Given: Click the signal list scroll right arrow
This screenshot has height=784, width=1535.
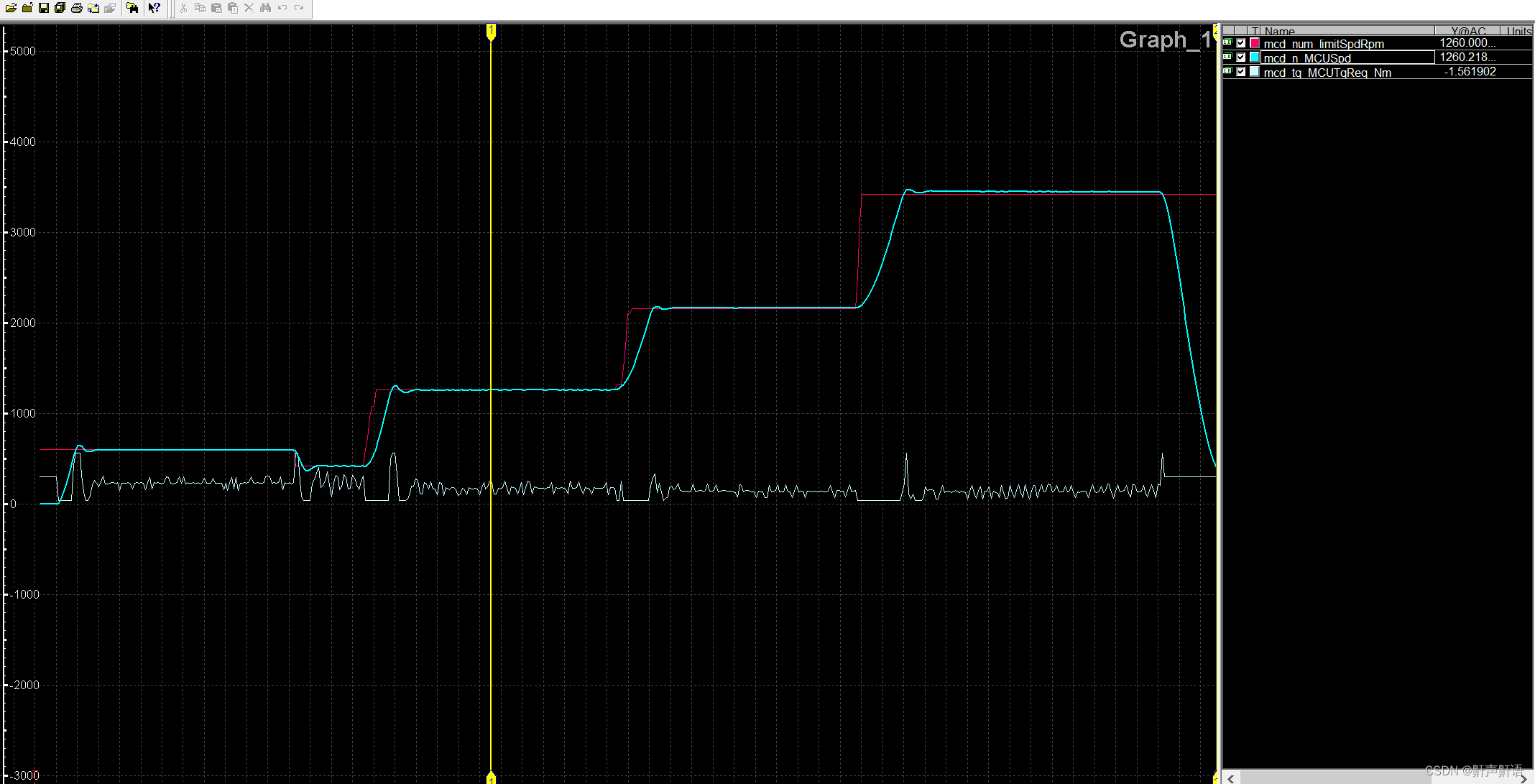Looking at the screenshot, I should pyautogui.click(x=1523, y=778).
